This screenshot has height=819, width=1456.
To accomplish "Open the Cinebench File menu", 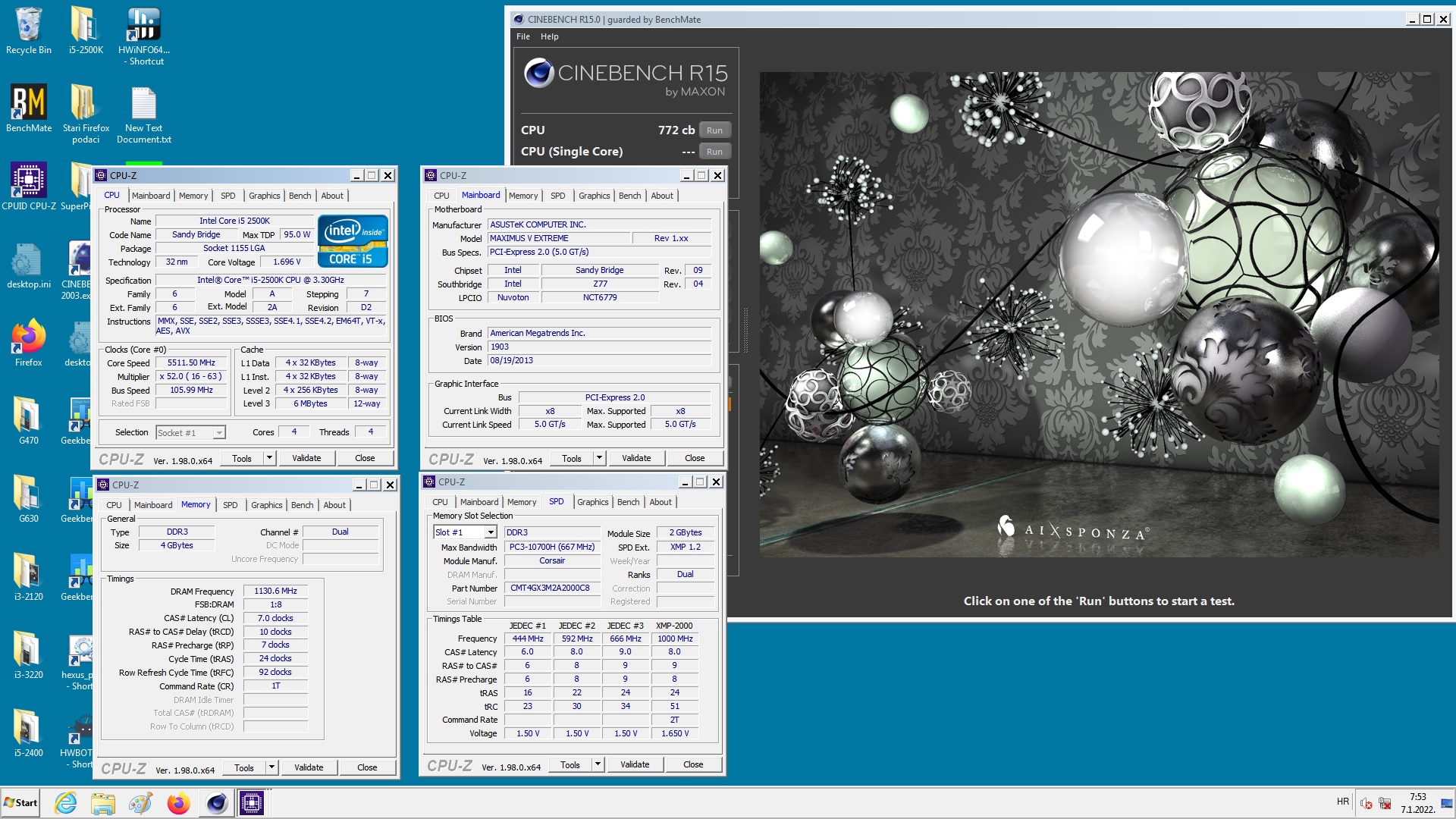I will coord(523,36).
